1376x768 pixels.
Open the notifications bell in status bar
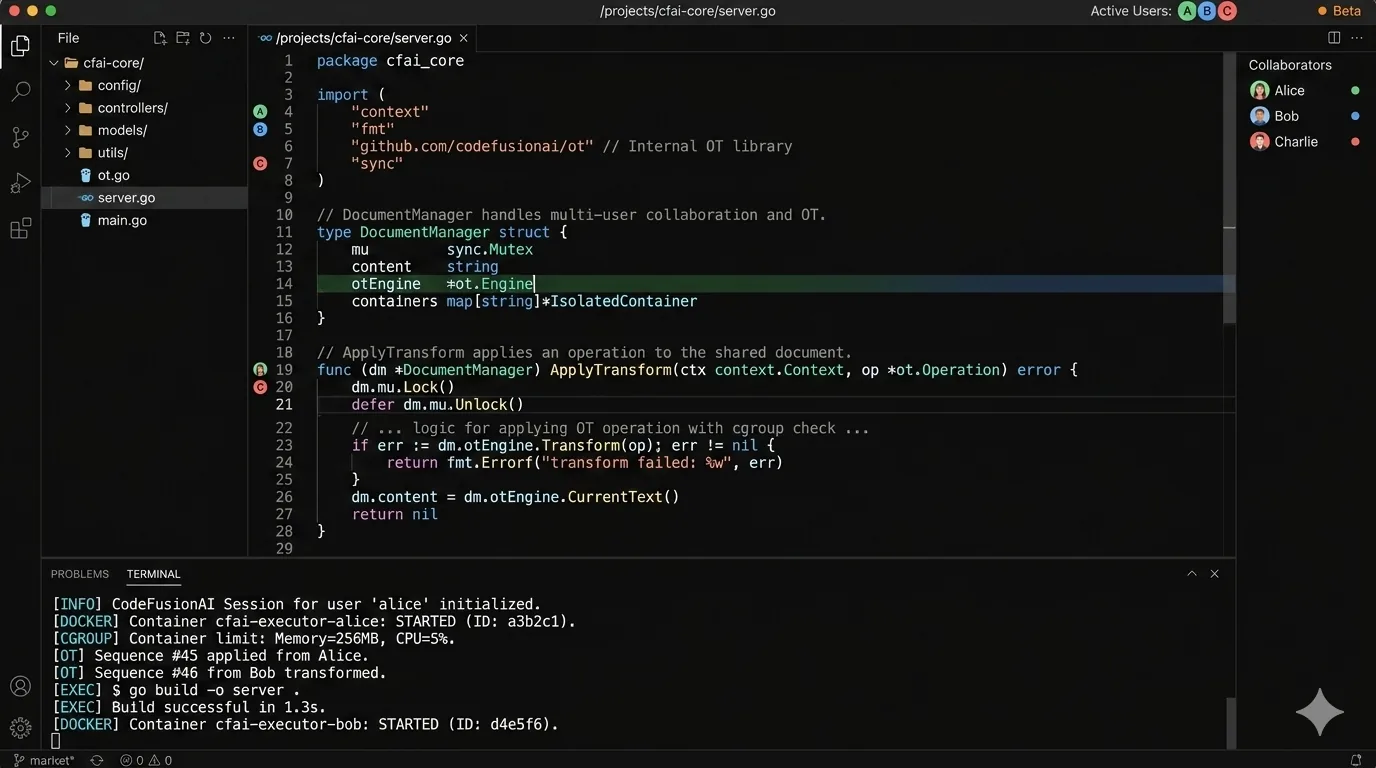[1356, 760]
